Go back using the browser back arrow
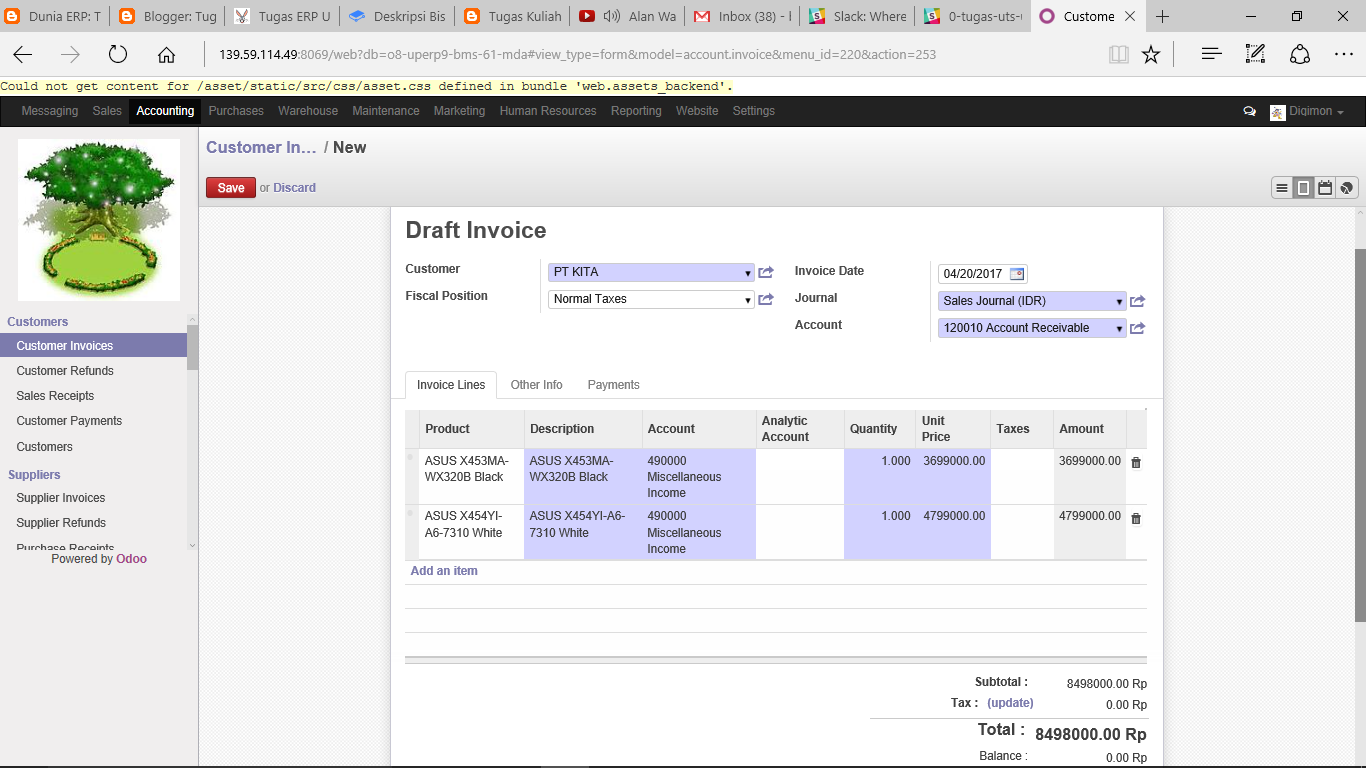Viewport: 1366px width, 768px height. [x=22, y=55]
